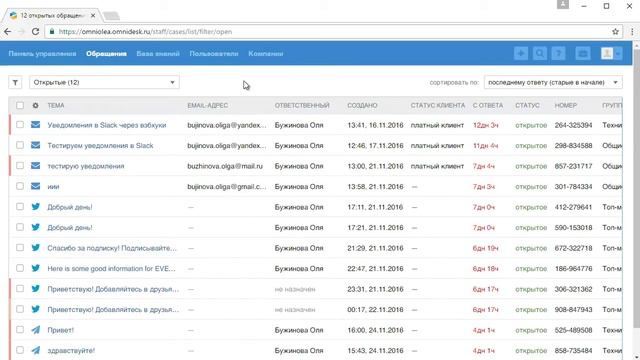640x360 pixels.
Task: Click Twitter icon of case 590-153018
Action: tap(36, 227)
